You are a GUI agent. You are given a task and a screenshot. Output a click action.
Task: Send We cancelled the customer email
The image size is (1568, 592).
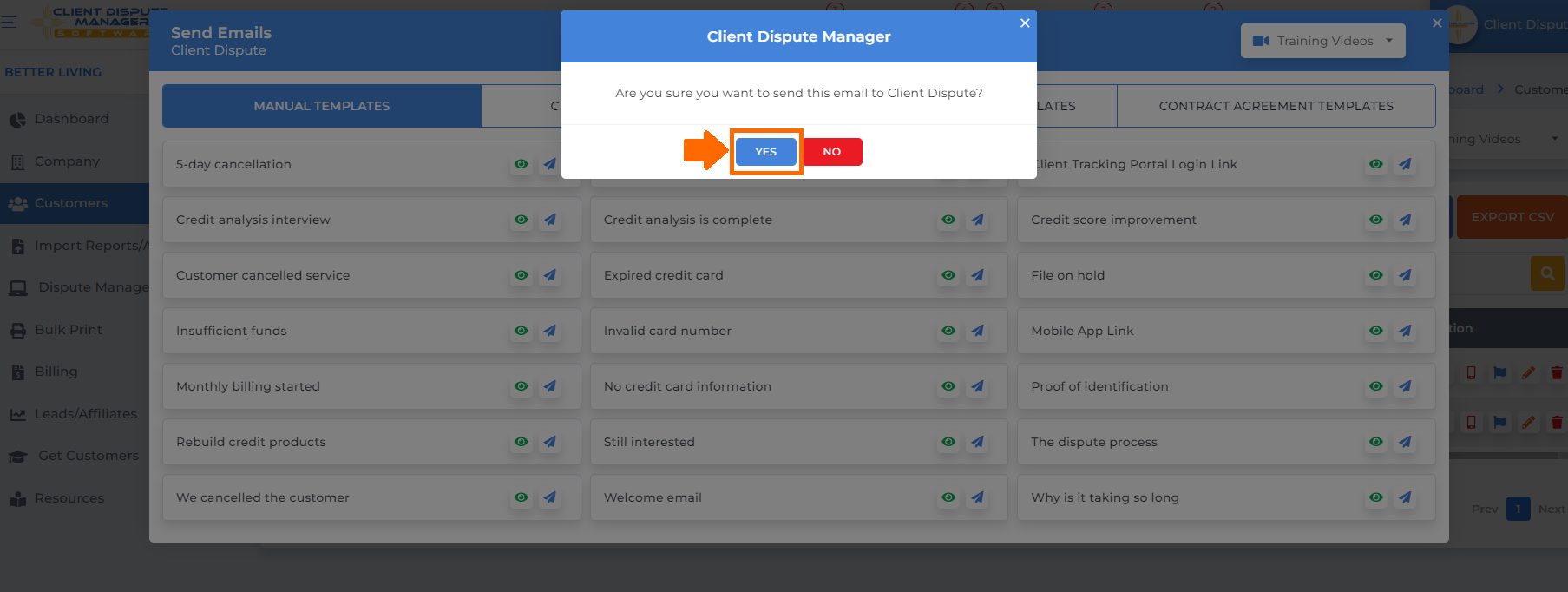pos(550,497)
